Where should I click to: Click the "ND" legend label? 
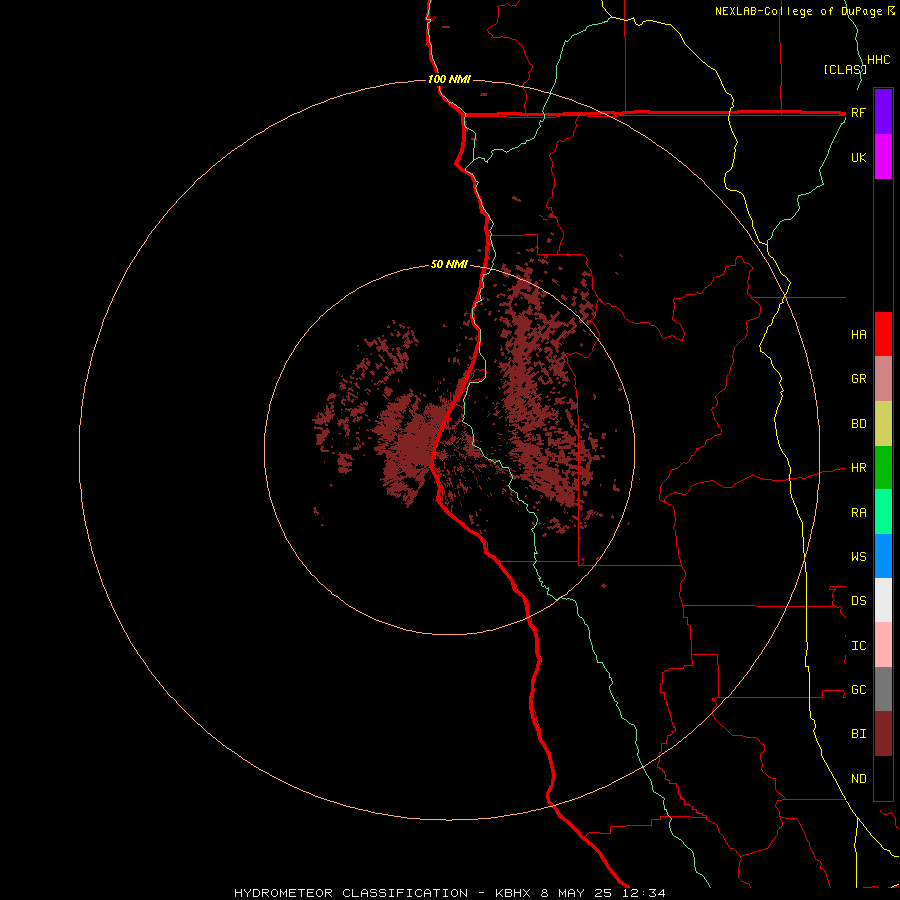coord(858,779)
